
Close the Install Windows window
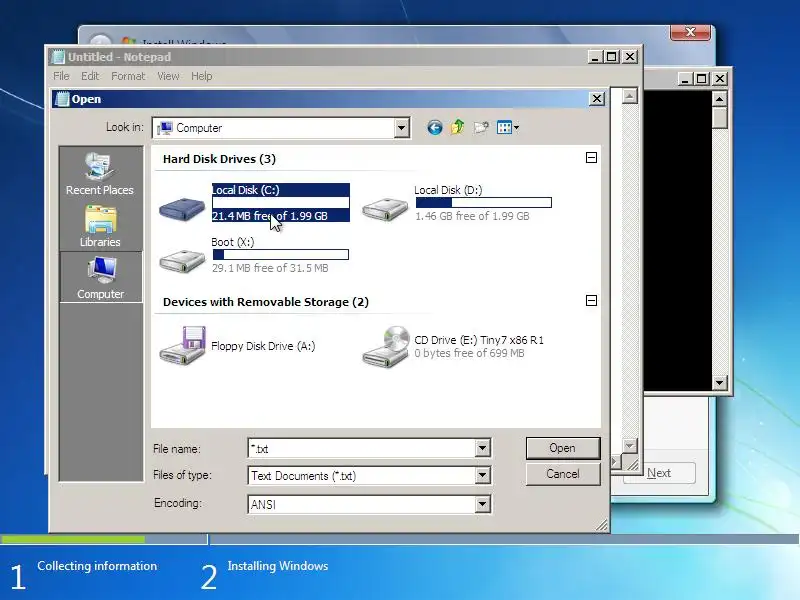click(x=690, y=32)
